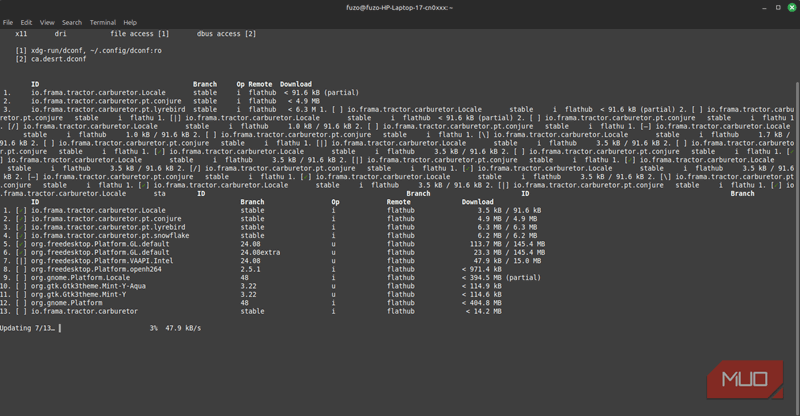Open the Edit menu

(26, 22)
